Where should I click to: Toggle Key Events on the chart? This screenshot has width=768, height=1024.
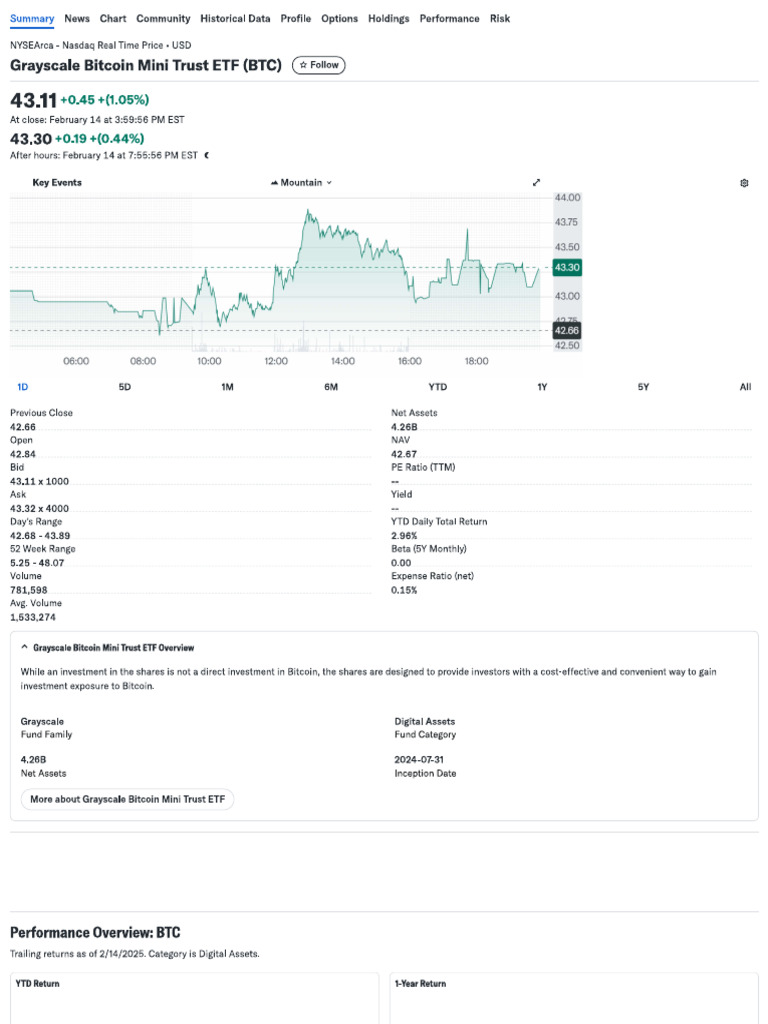pos(57,183)
